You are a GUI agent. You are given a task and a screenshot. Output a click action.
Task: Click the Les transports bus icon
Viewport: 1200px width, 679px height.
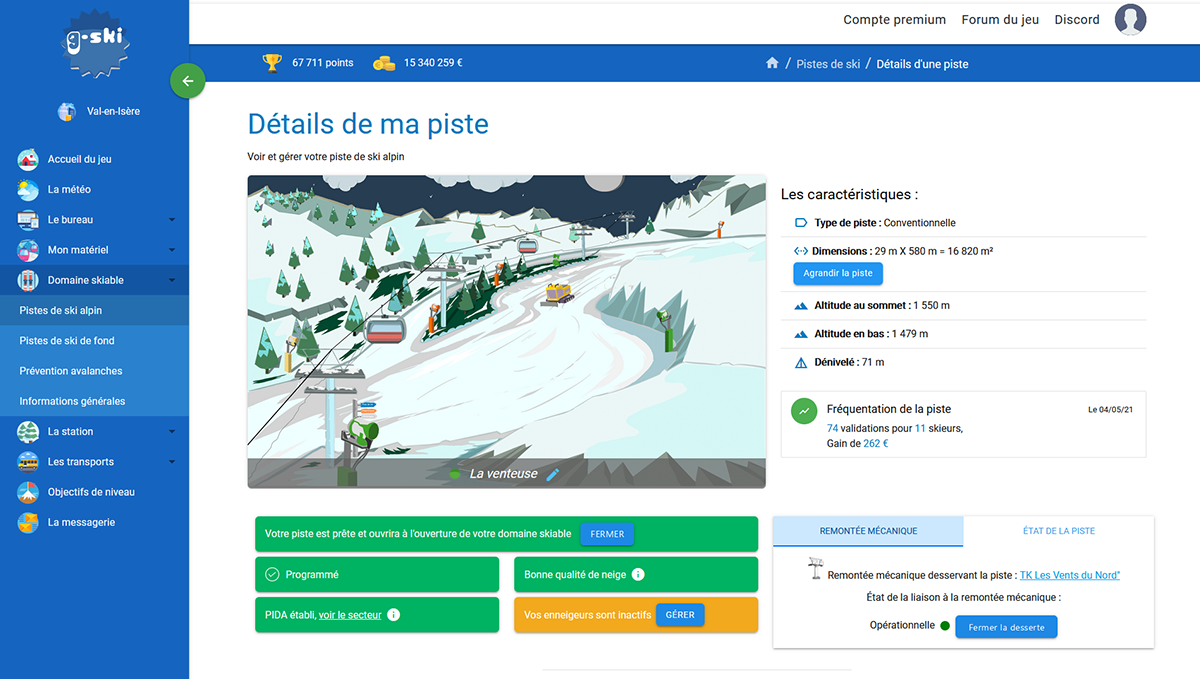click(28, 462)
